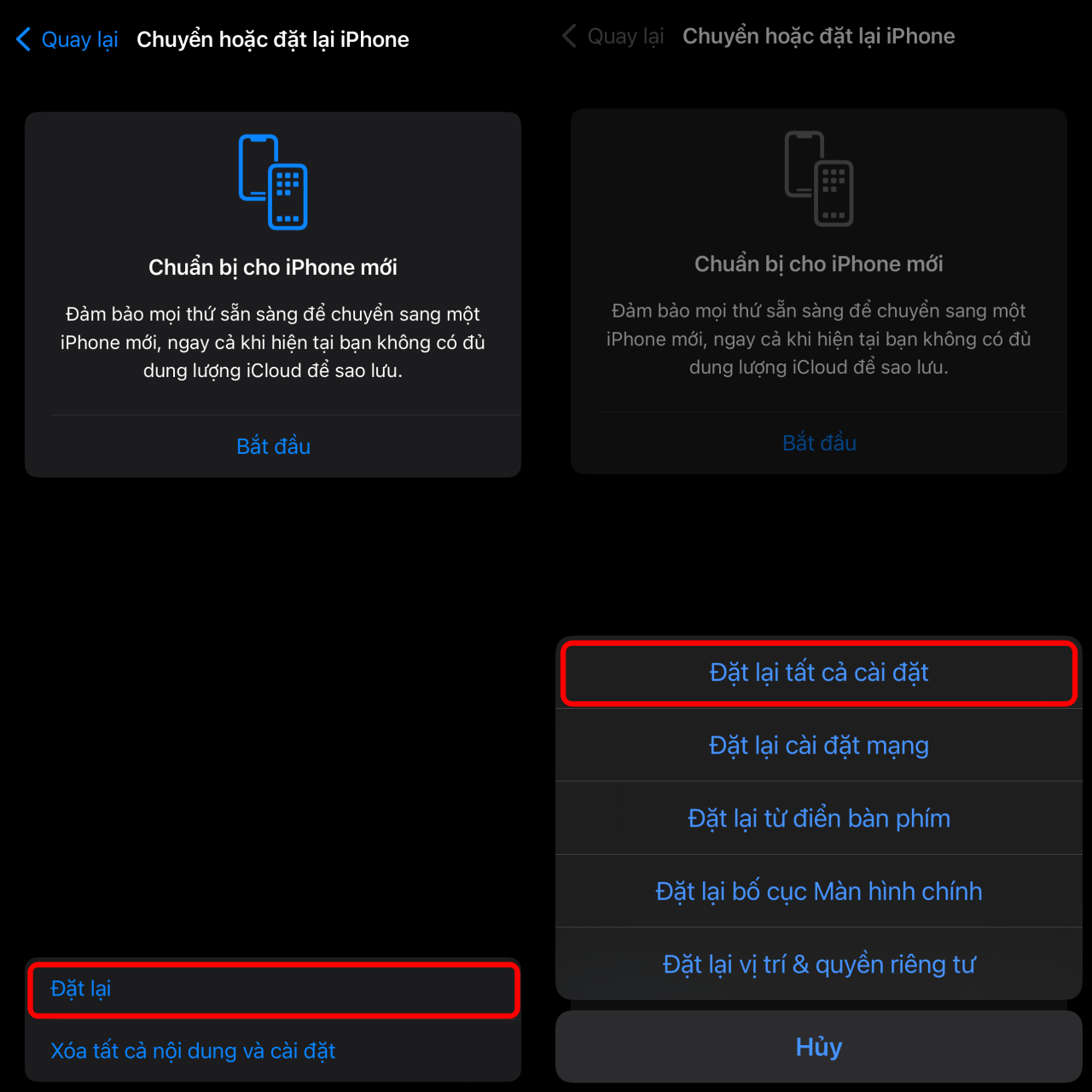1092x1092 pixels.
Task: Tap the blue back chevron arrow
Action: click(x=24, y=39)
